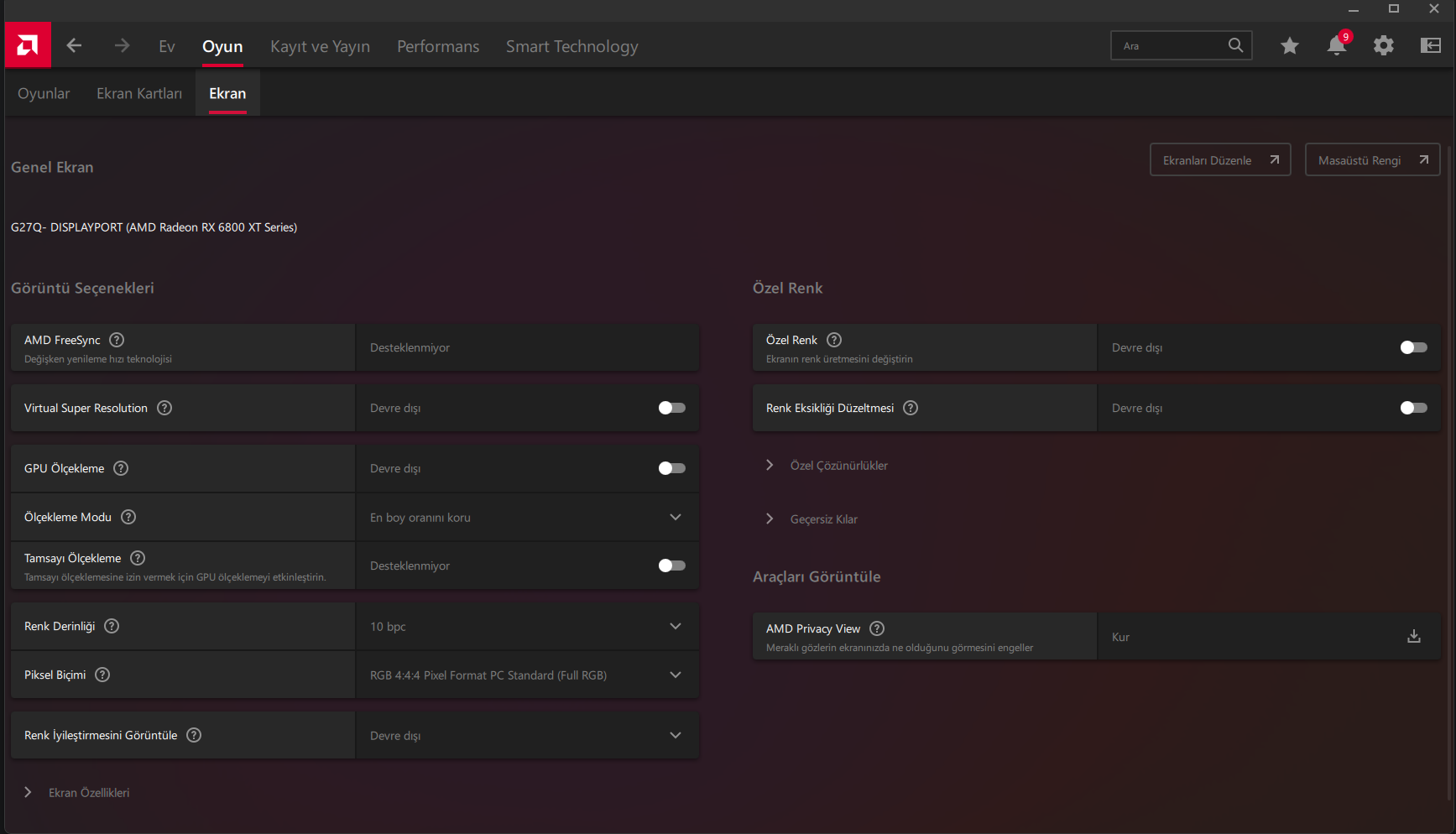Image resolution: width=1456 pixels, height=834 pixels.
Task: Select the Ekran subtab
Action: 227,93
